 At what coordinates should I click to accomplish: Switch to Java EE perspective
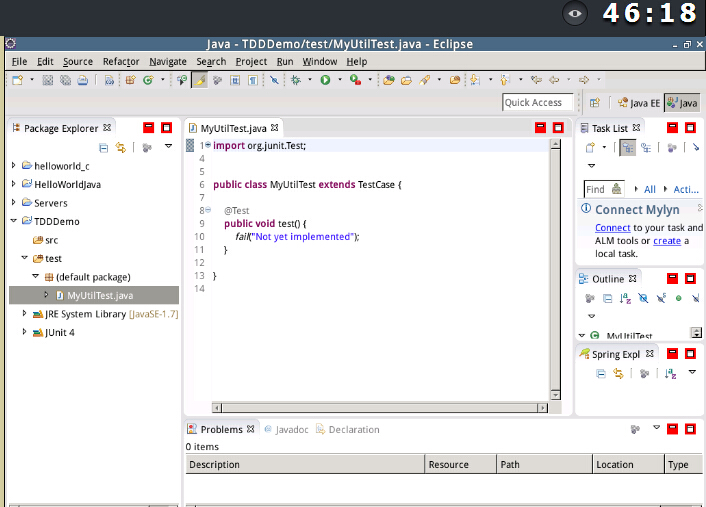[638, 103]
